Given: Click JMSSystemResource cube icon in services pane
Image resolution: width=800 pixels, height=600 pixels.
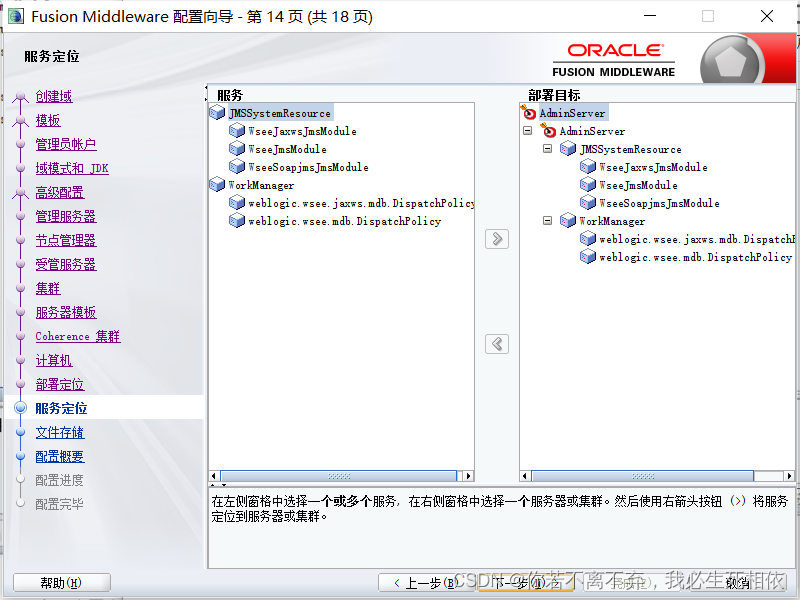Looking at the screenshot, I should point(217,113).
